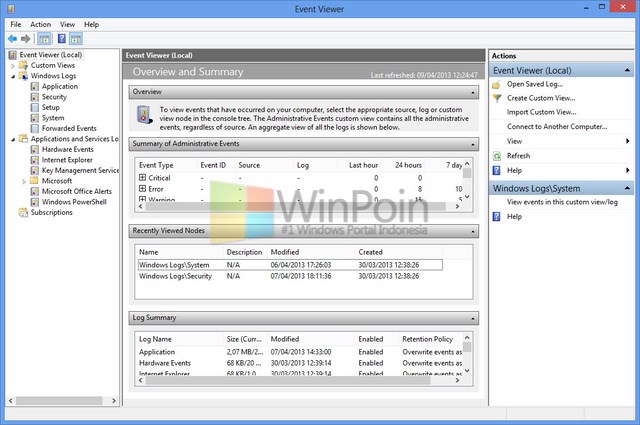Click the Microsoft folder icon in tree
The image size is (640, 425).
34,181
